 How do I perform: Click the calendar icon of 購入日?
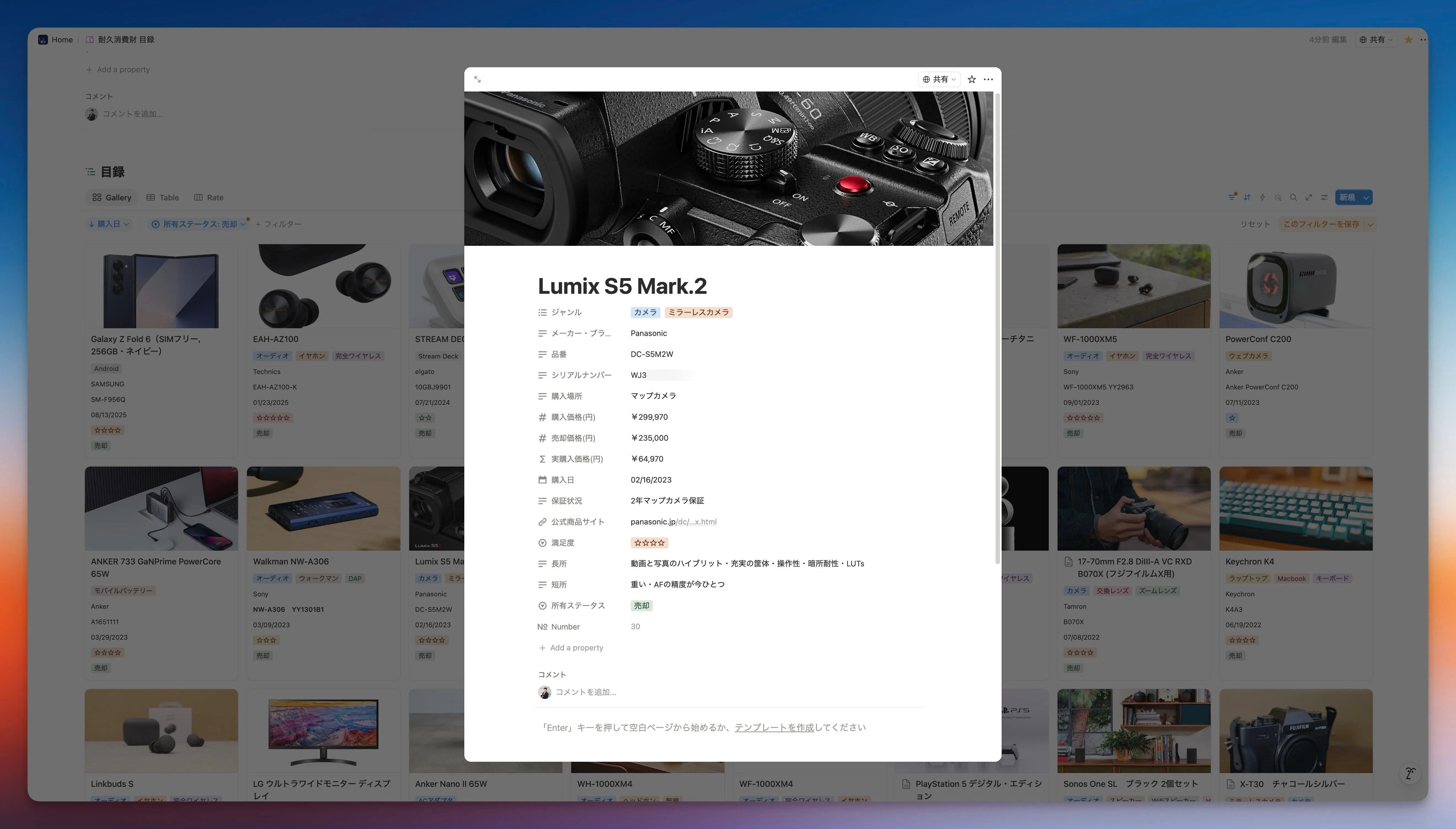pos(542,480)
